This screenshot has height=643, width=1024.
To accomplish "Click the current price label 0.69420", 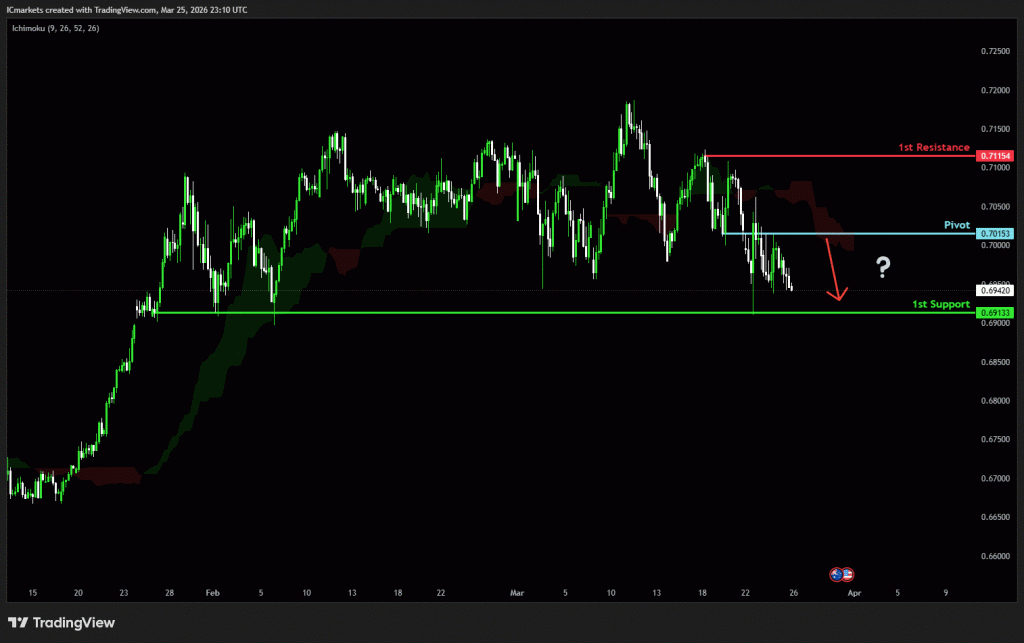I will tap(996, 291).
